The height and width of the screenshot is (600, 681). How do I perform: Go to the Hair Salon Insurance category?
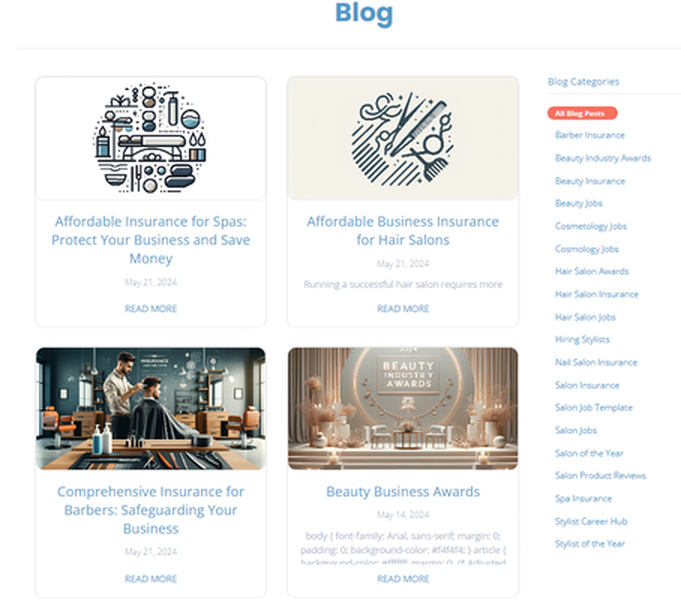point(596,294)
